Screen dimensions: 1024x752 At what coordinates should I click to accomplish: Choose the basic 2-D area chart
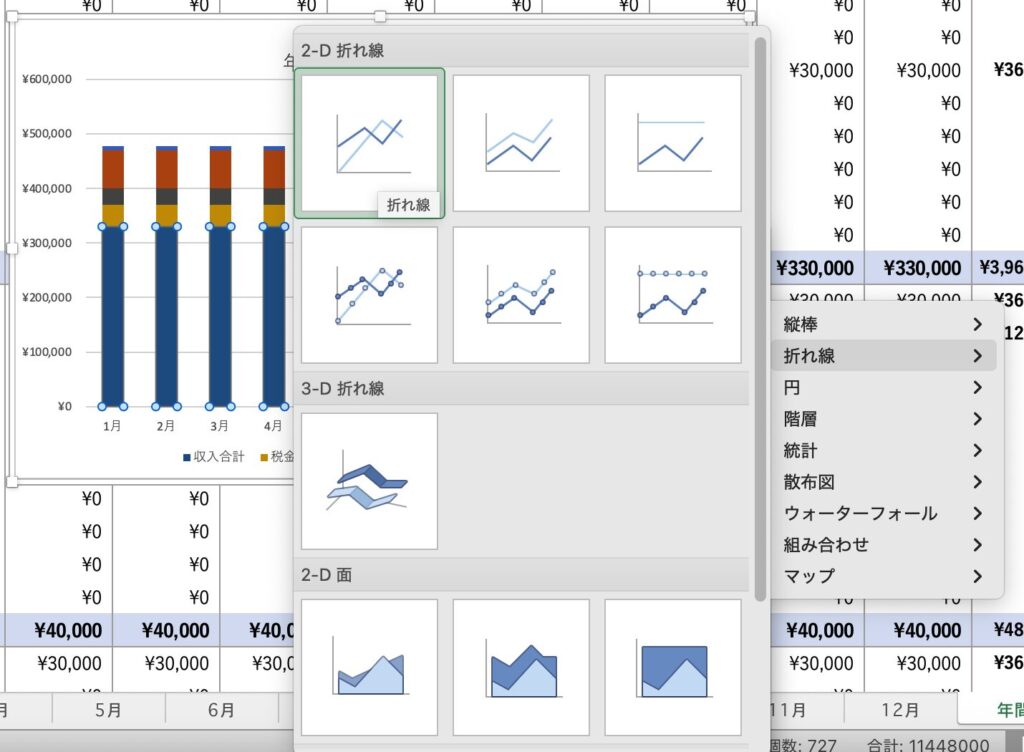tap(369, 667)
